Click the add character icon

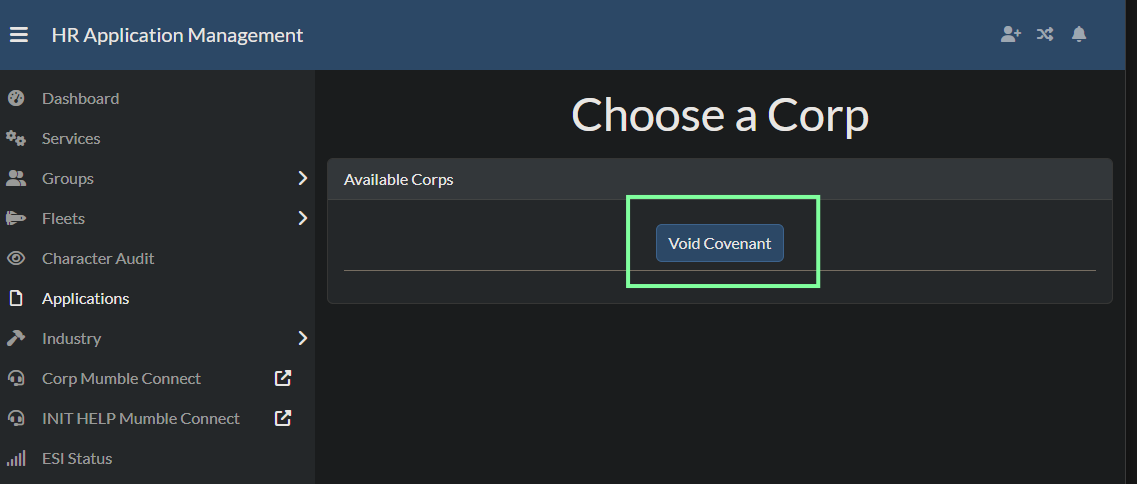click(1011, 34)
